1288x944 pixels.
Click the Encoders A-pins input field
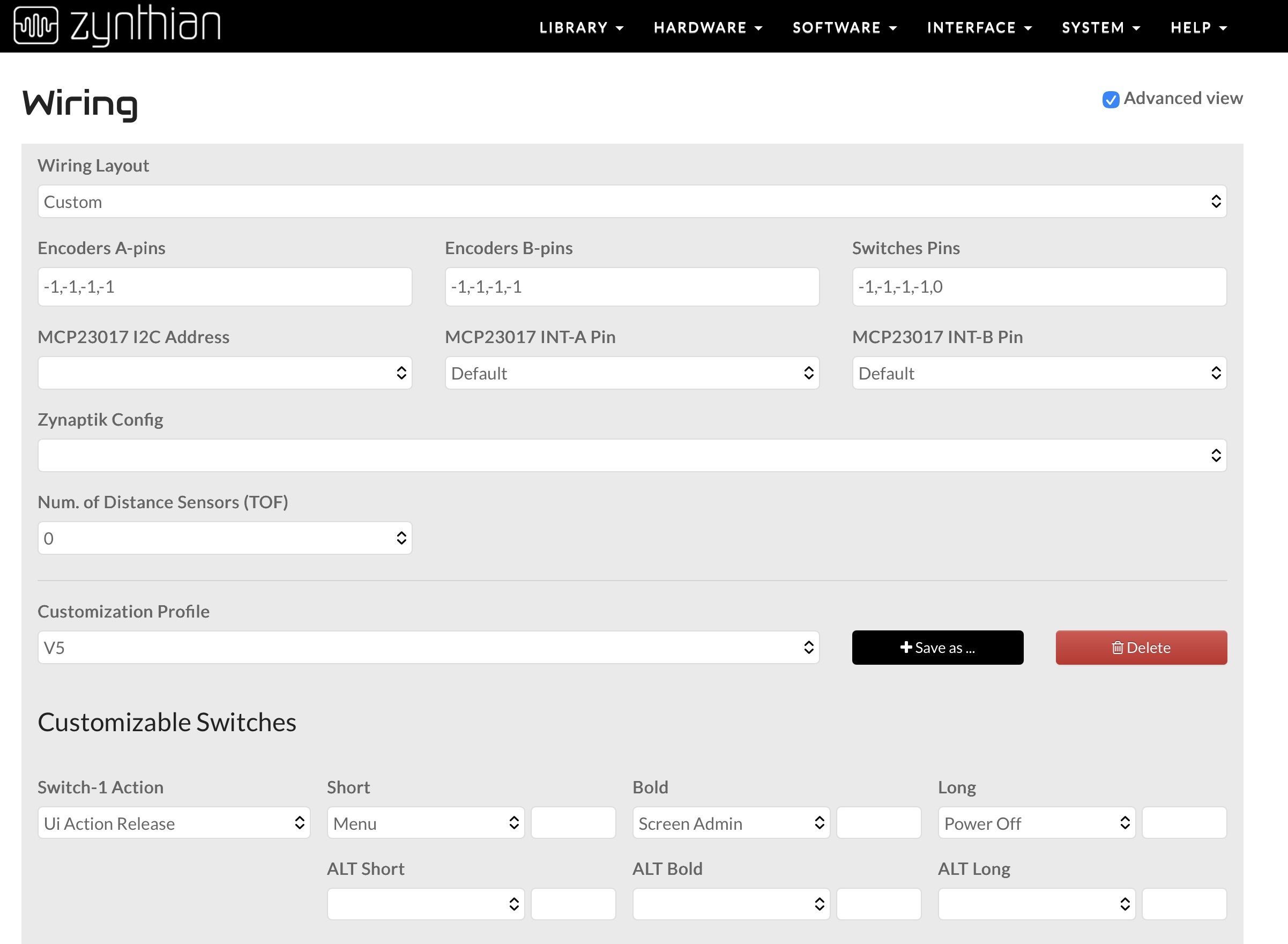pos(225,287)
